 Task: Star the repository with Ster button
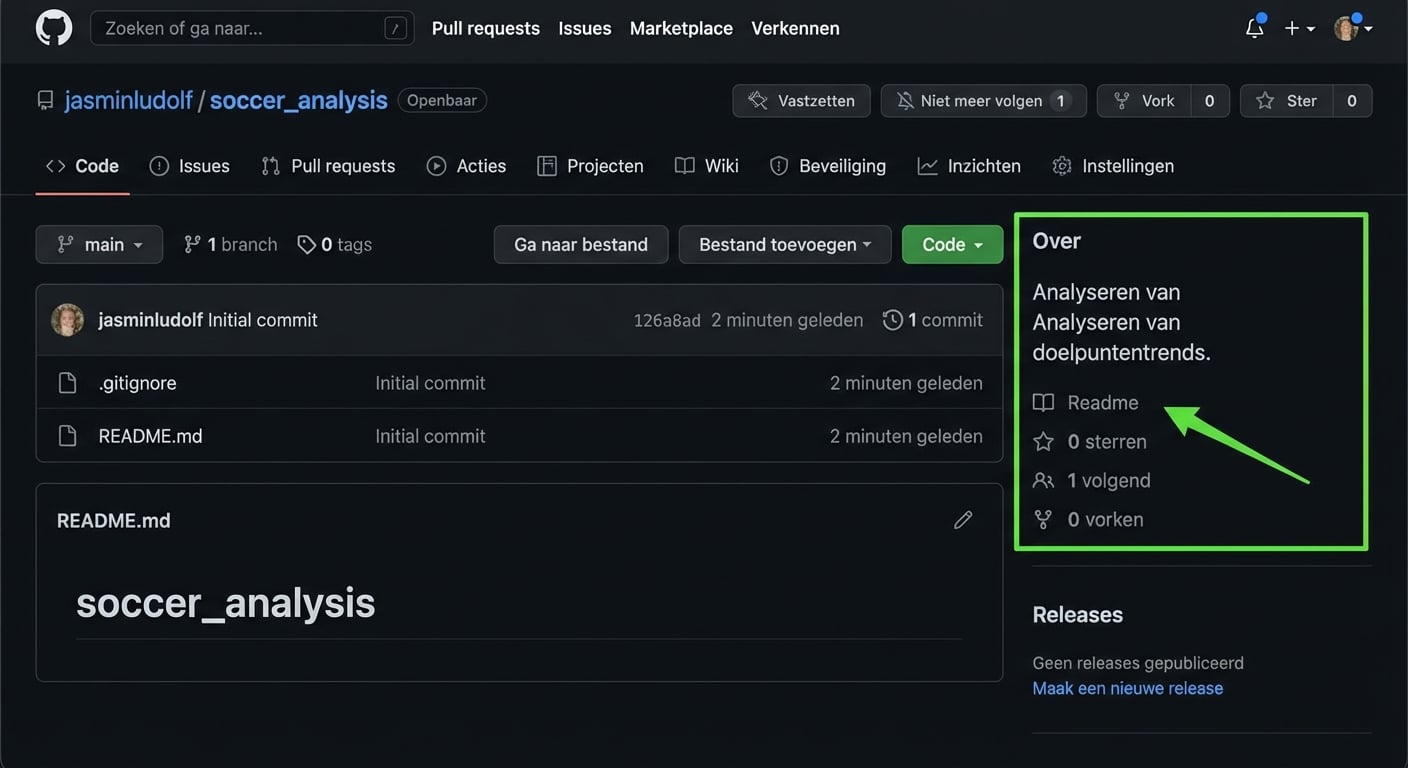[x=1287, y=101]
